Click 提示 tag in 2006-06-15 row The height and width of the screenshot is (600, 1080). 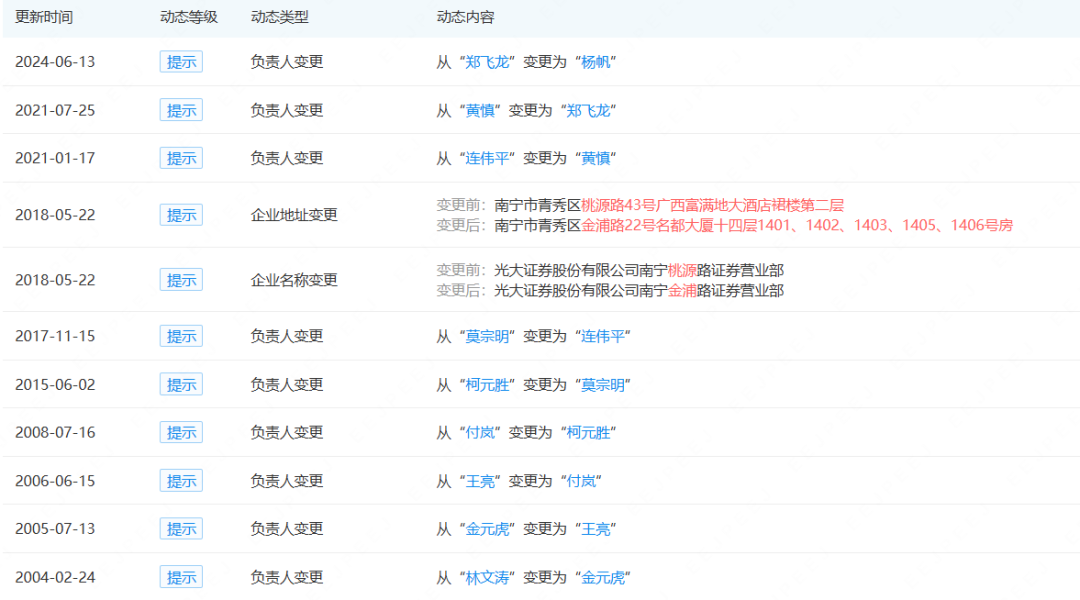181,481
